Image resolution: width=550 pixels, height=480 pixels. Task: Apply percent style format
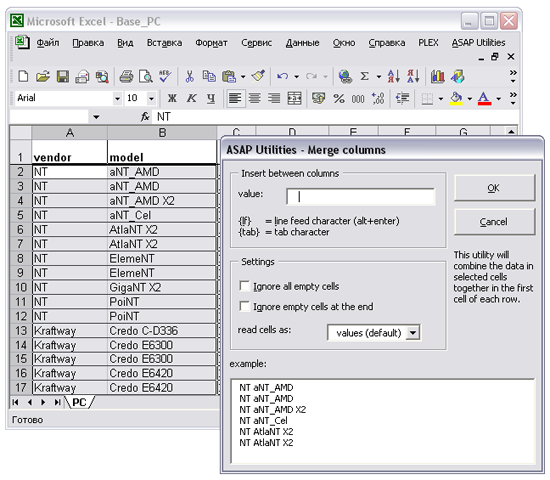pos(338,98)
